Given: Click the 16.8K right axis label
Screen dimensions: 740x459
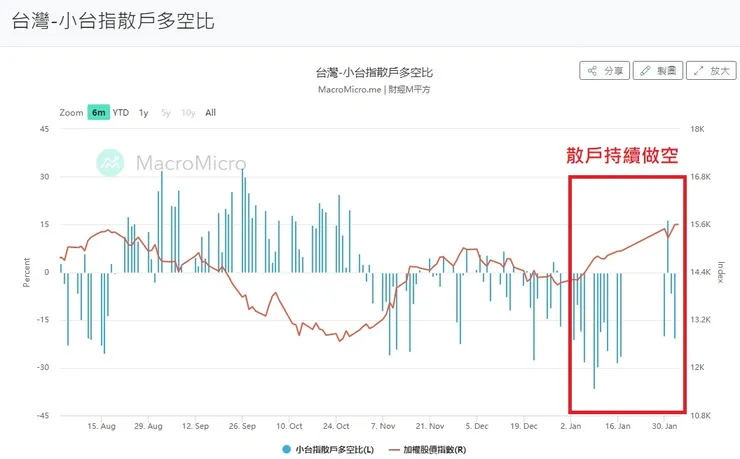Looking at the screenshot, I should tap(700, 177).
